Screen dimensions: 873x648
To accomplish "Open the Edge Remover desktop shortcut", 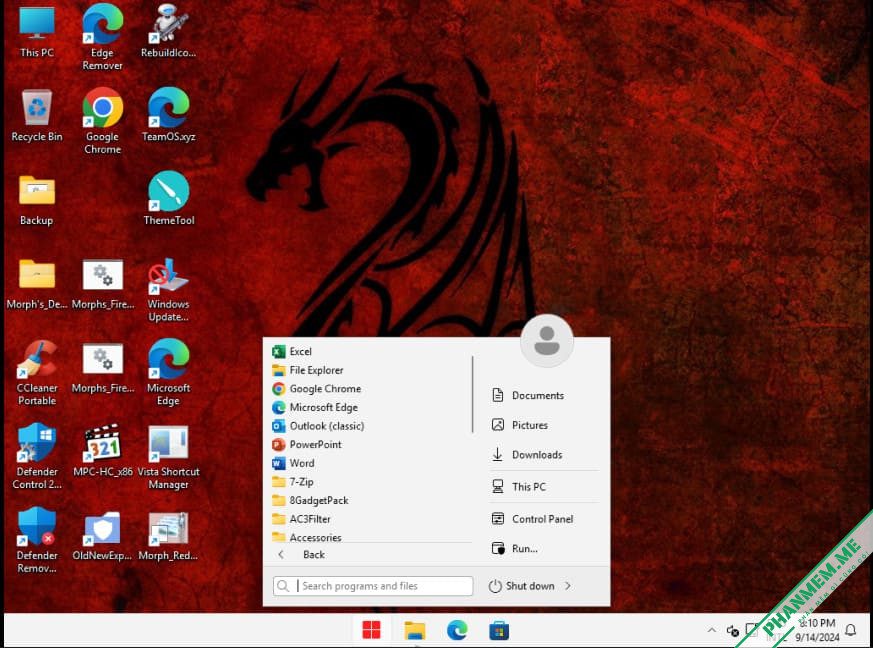I will (x=102, y=37).
